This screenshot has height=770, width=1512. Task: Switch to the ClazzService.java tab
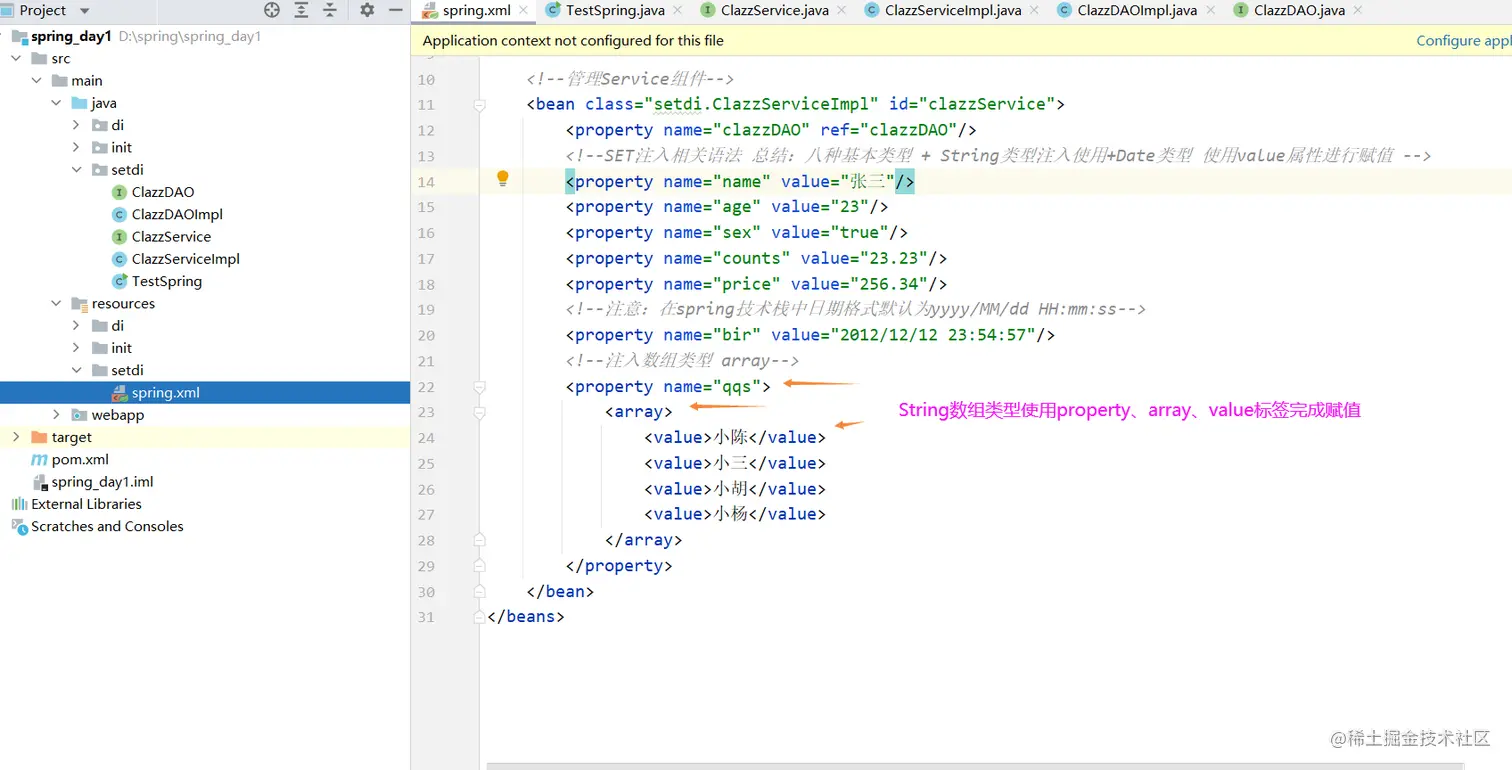[x=775, y=10]
